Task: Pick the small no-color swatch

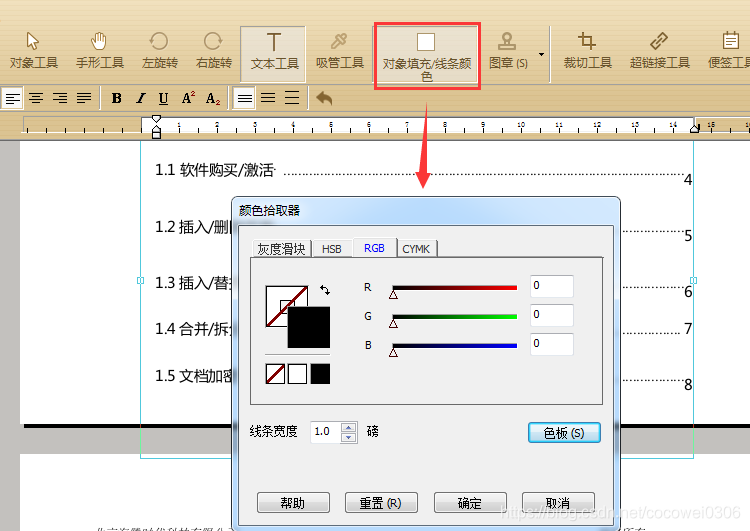Action: pos(275,374)
